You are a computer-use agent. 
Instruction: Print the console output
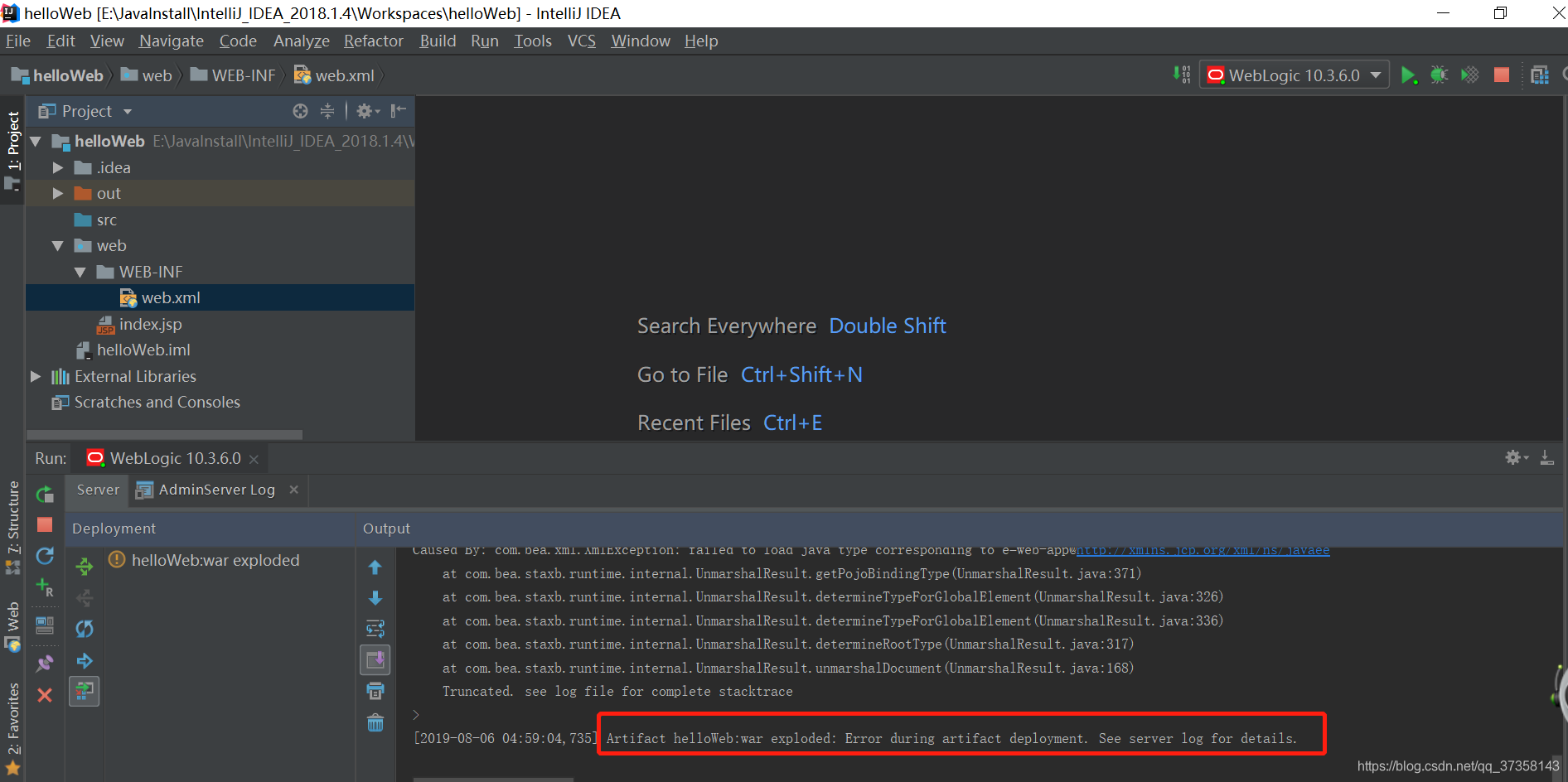[x=375, y=691]
